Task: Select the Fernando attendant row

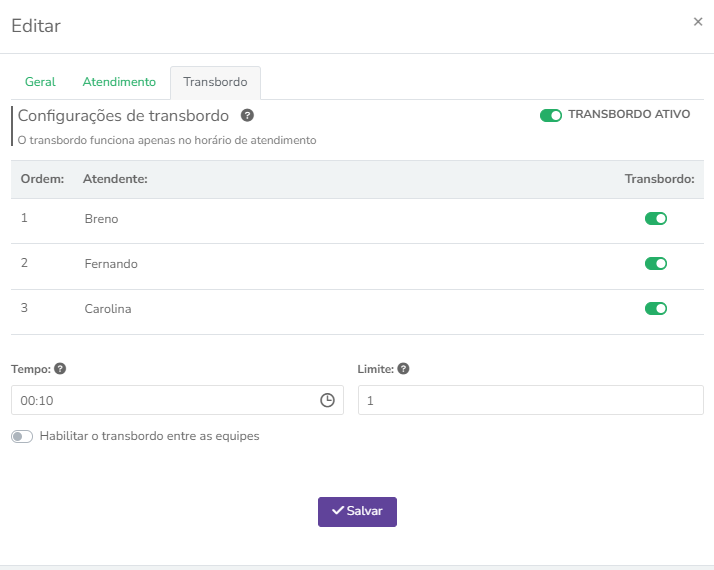Action: (111, 264)
